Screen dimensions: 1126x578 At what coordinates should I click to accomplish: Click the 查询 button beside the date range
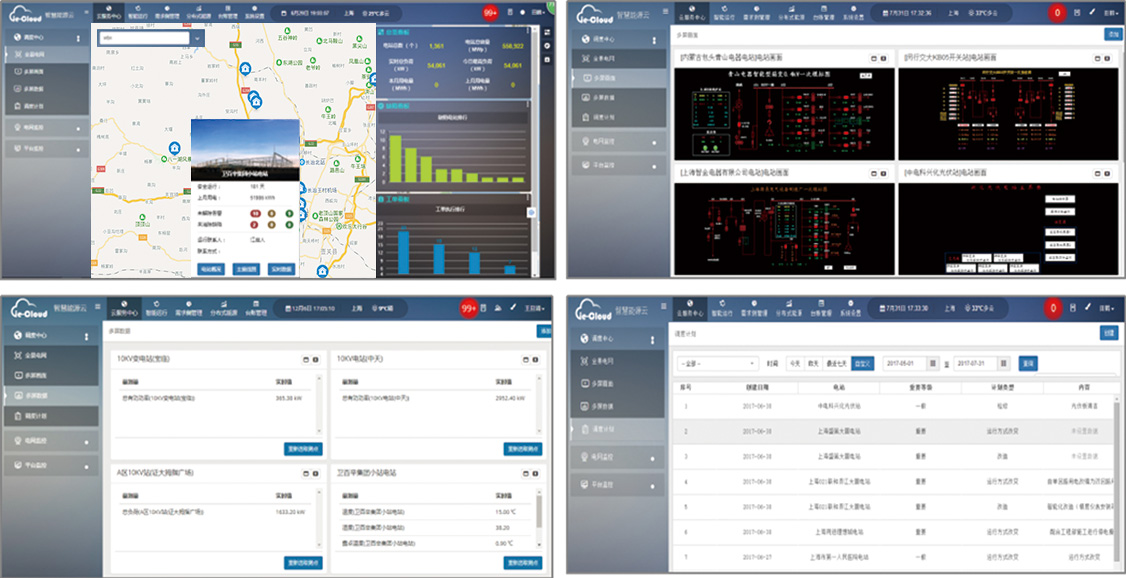[x=1027, y=363]
